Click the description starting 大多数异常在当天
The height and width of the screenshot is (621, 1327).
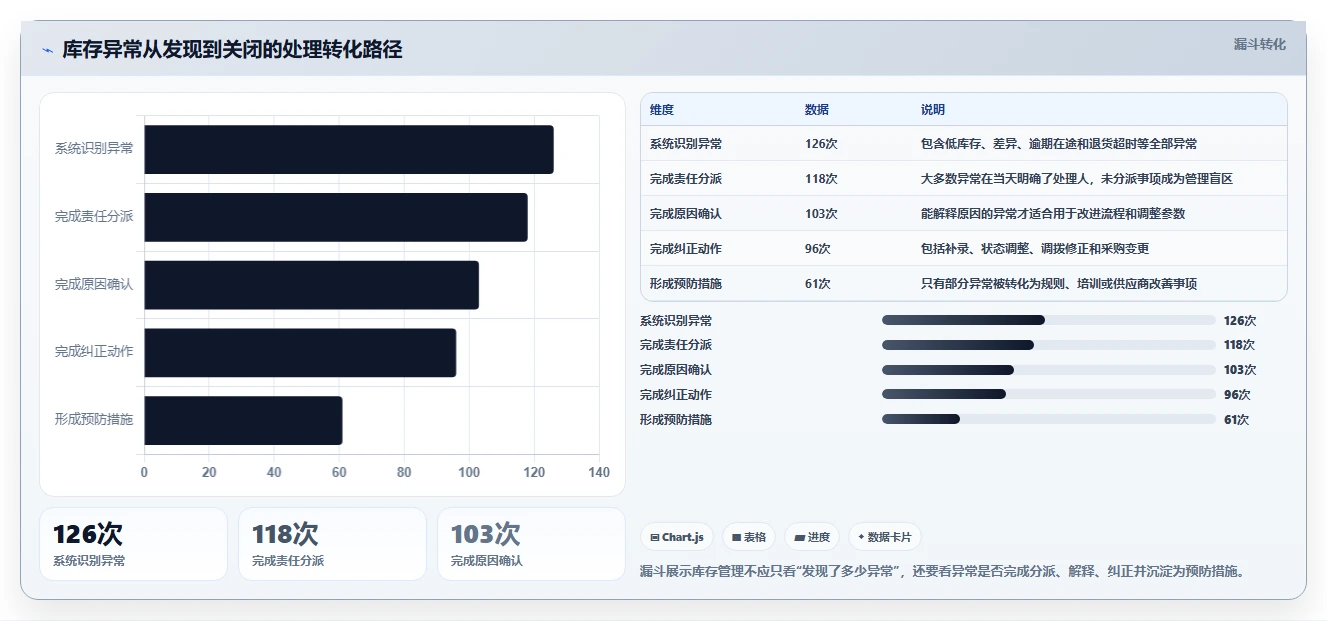coord(1077,179)
